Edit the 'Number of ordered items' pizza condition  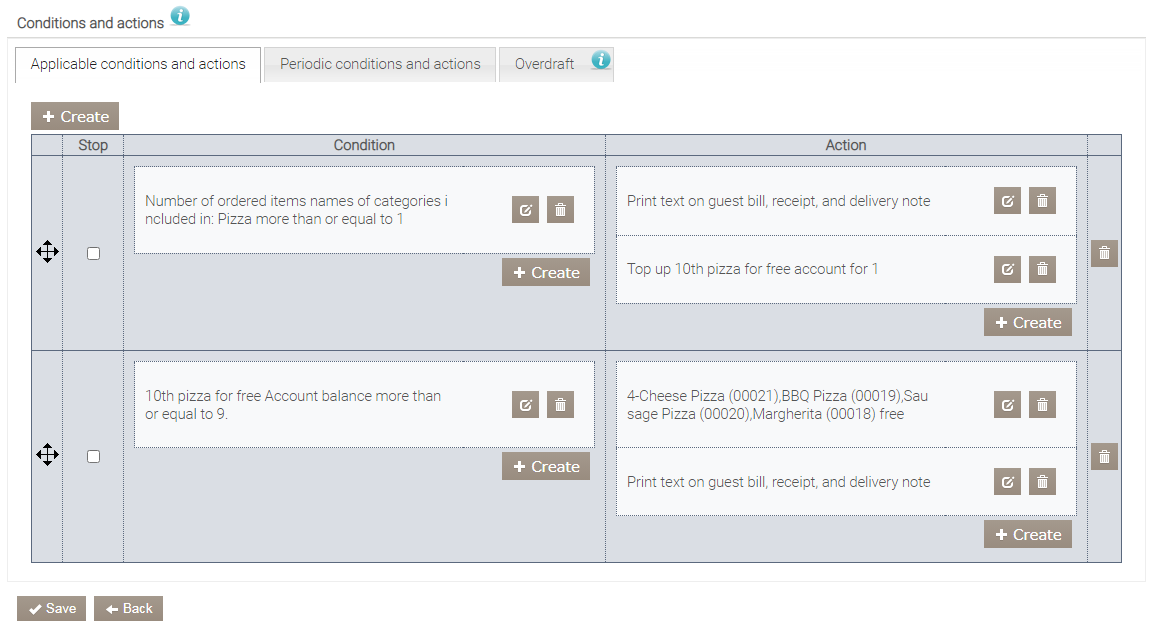[x=525, y=210]
